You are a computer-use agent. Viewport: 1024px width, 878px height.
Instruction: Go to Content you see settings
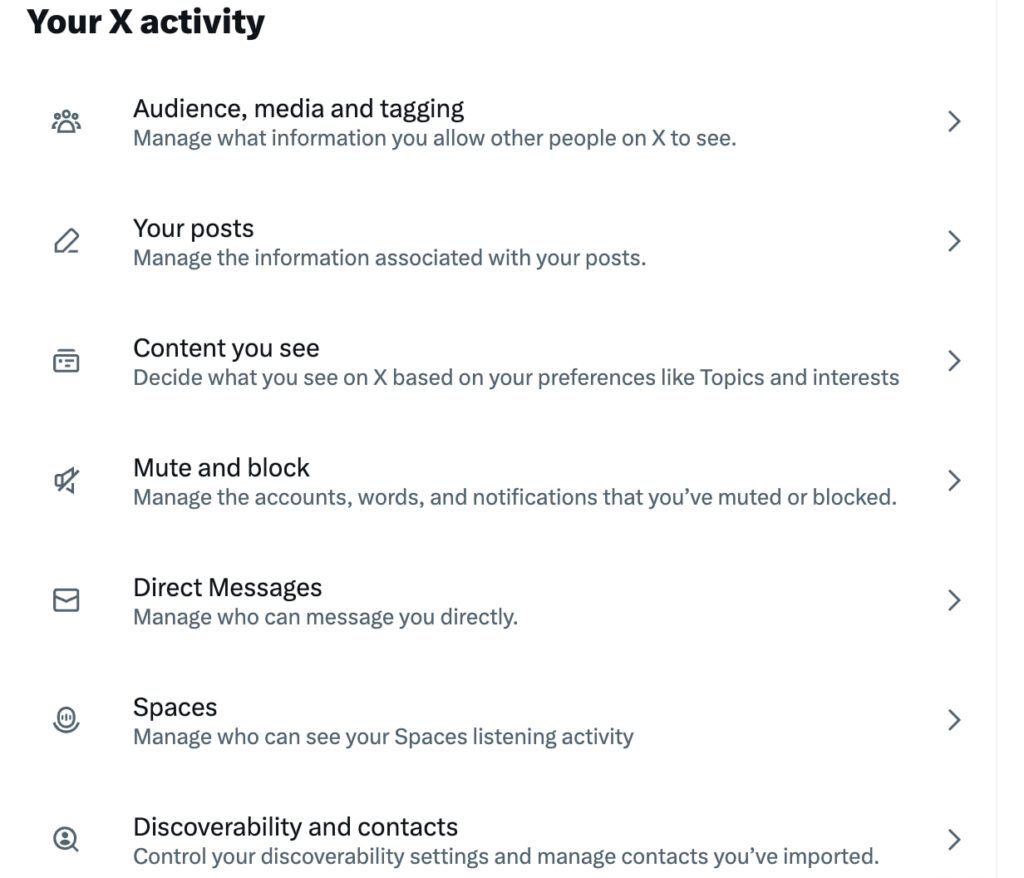click(x=226, y=348)
